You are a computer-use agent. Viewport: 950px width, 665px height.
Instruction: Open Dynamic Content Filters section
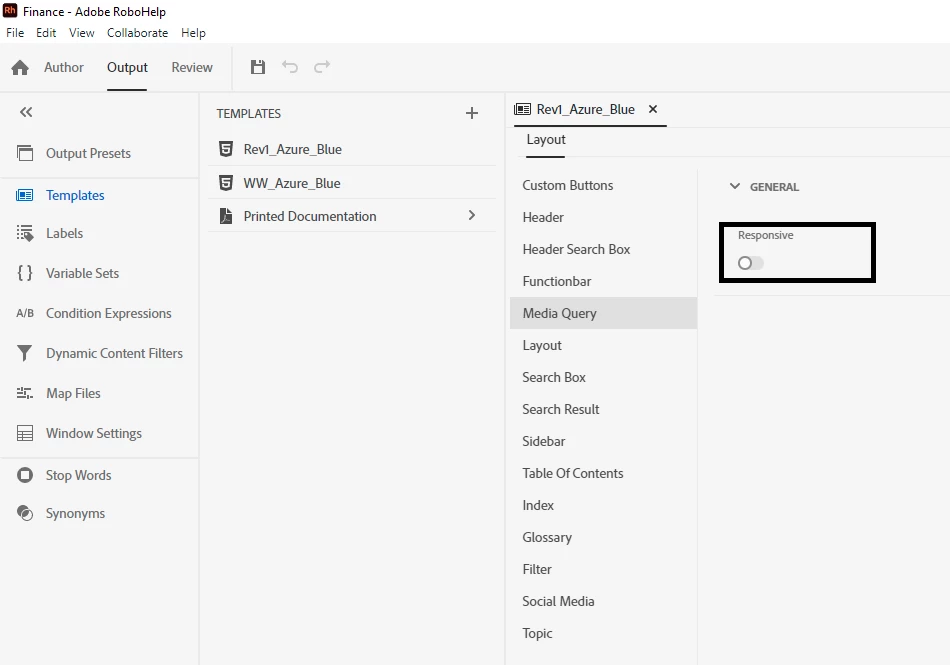(115, 353)
